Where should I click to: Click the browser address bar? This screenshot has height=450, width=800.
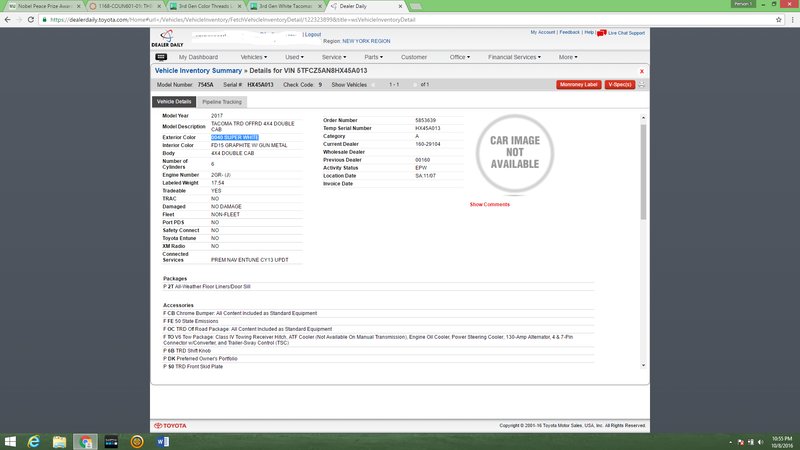click(408, 19)
